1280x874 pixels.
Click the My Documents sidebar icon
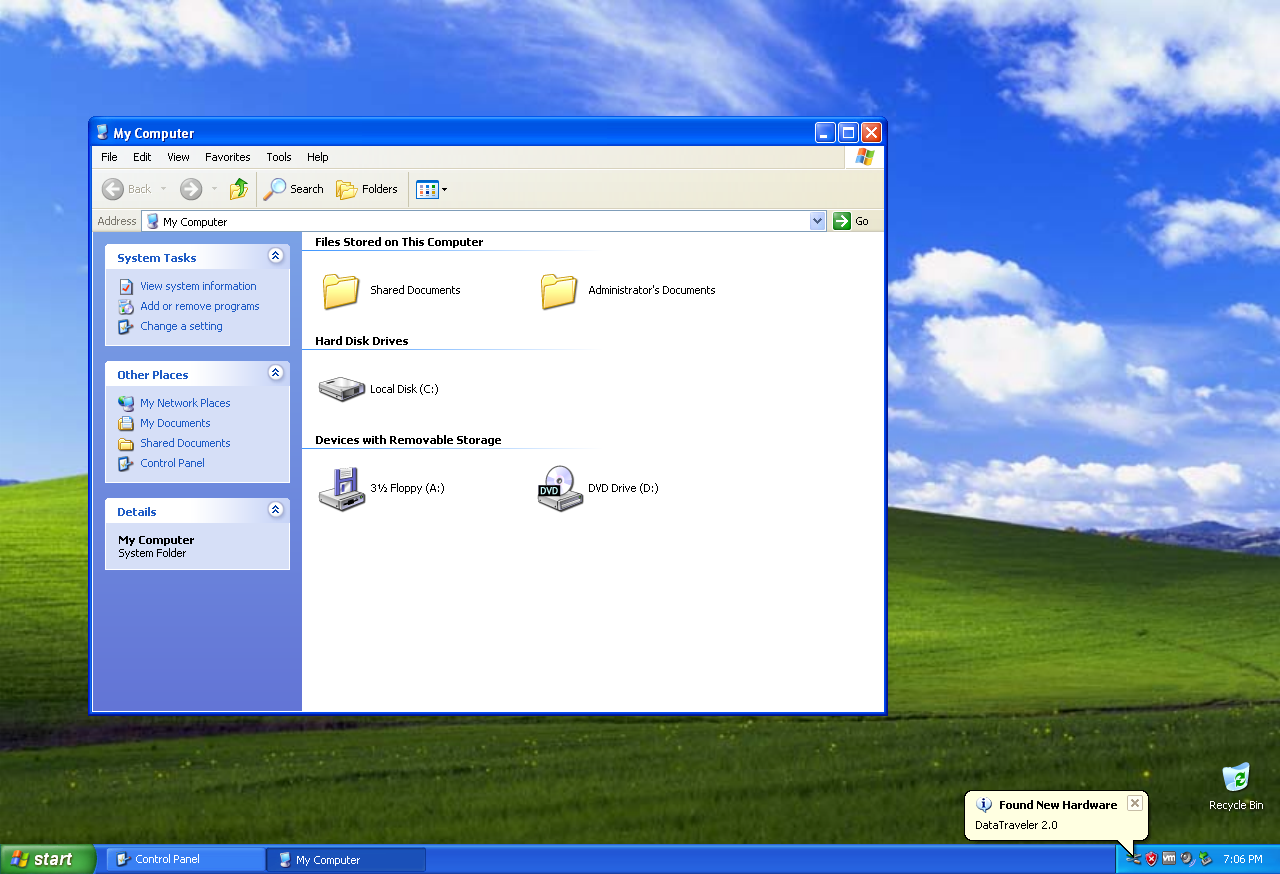click(x=126, y=423)
